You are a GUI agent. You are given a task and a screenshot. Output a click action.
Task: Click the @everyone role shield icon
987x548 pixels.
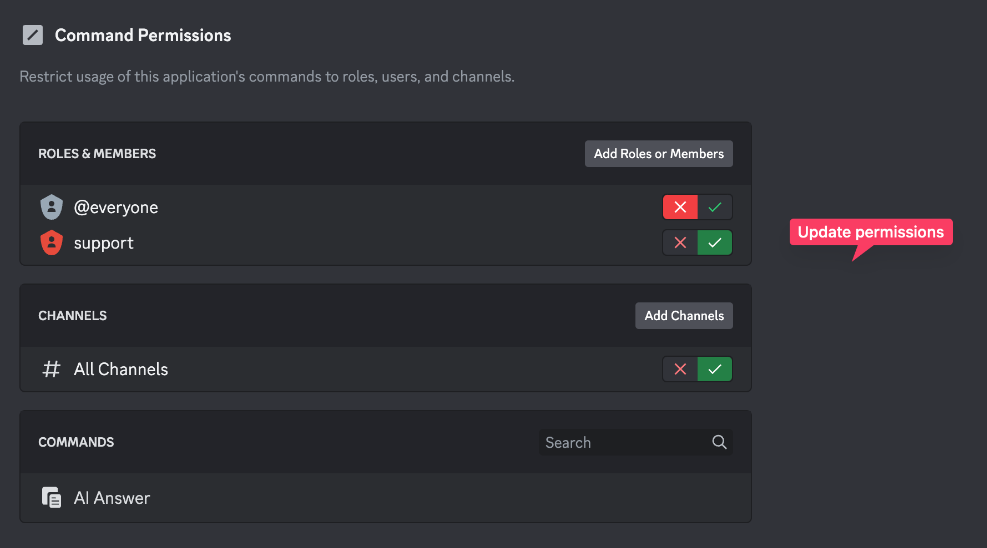click(x=52, y=207)
